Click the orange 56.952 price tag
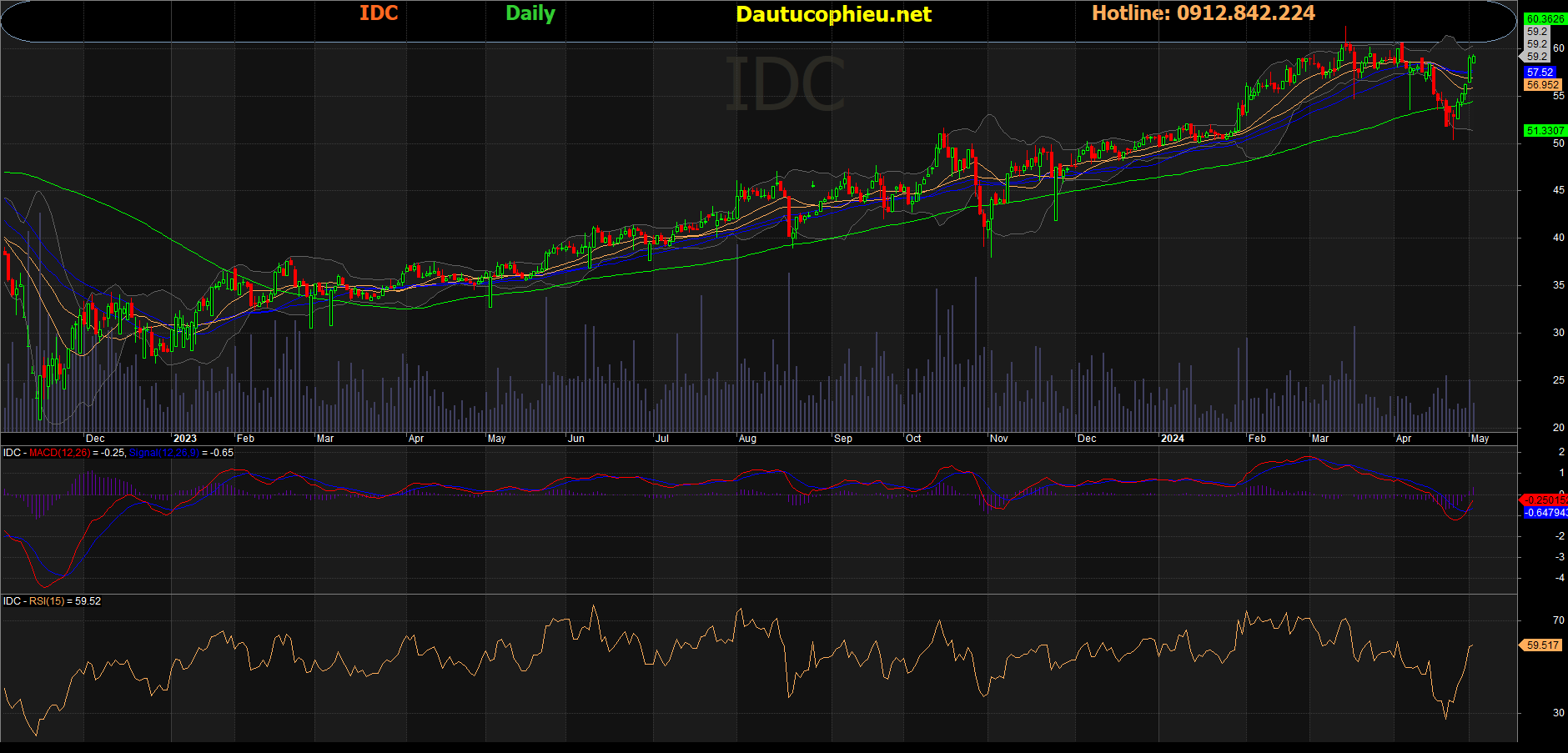The width and height of the screenshot is (1568, 753). click(x=1543, y=85)
